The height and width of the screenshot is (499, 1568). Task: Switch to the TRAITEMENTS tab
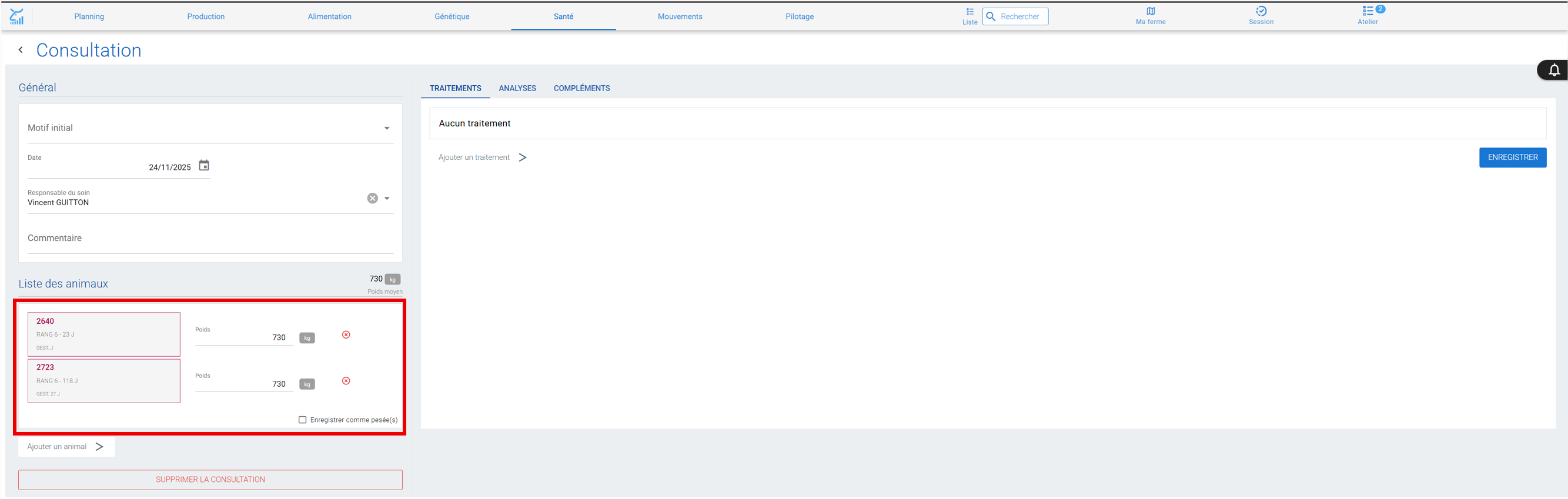(455, 88)
